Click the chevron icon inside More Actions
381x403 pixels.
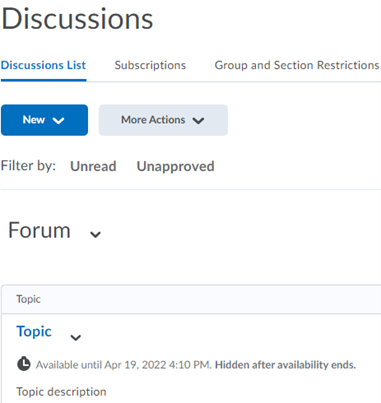[x=198, y=120]
